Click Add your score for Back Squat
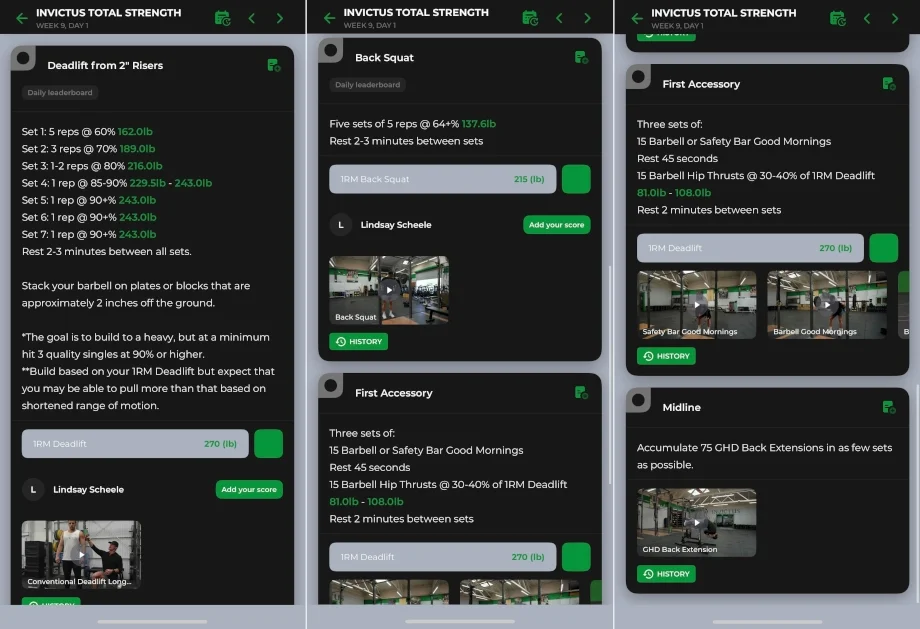The width and height of the screenshot is (920, 629). click(557, 225)
